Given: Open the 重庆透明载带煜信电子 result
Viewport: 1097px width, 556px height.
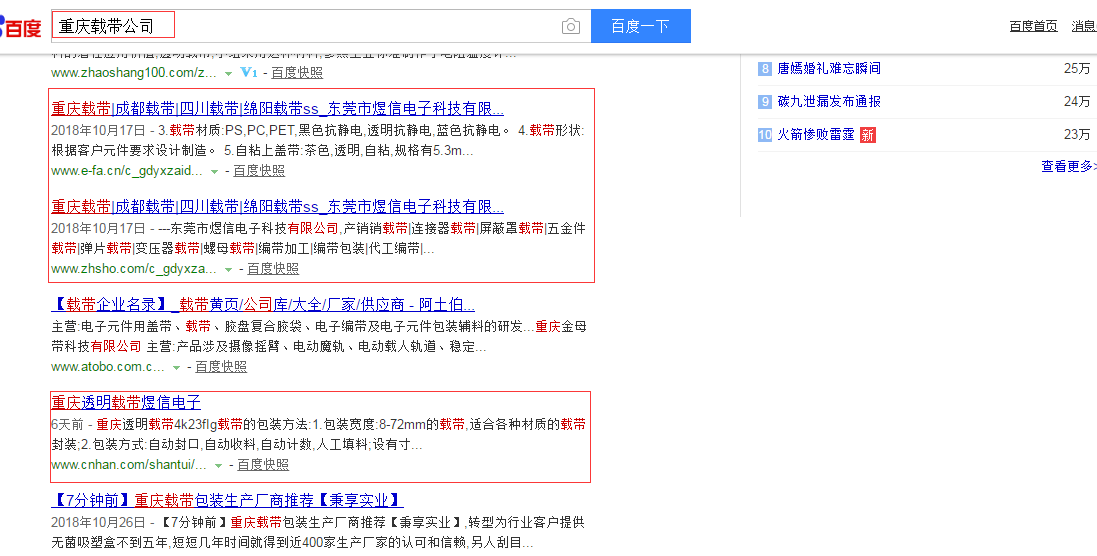Looking at the screenshot, I should point(126,403).
